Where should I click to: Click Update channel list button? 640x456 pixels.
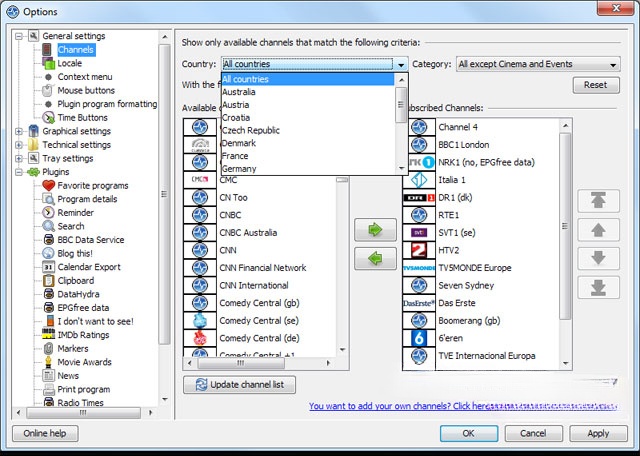[x=240, y=385]
